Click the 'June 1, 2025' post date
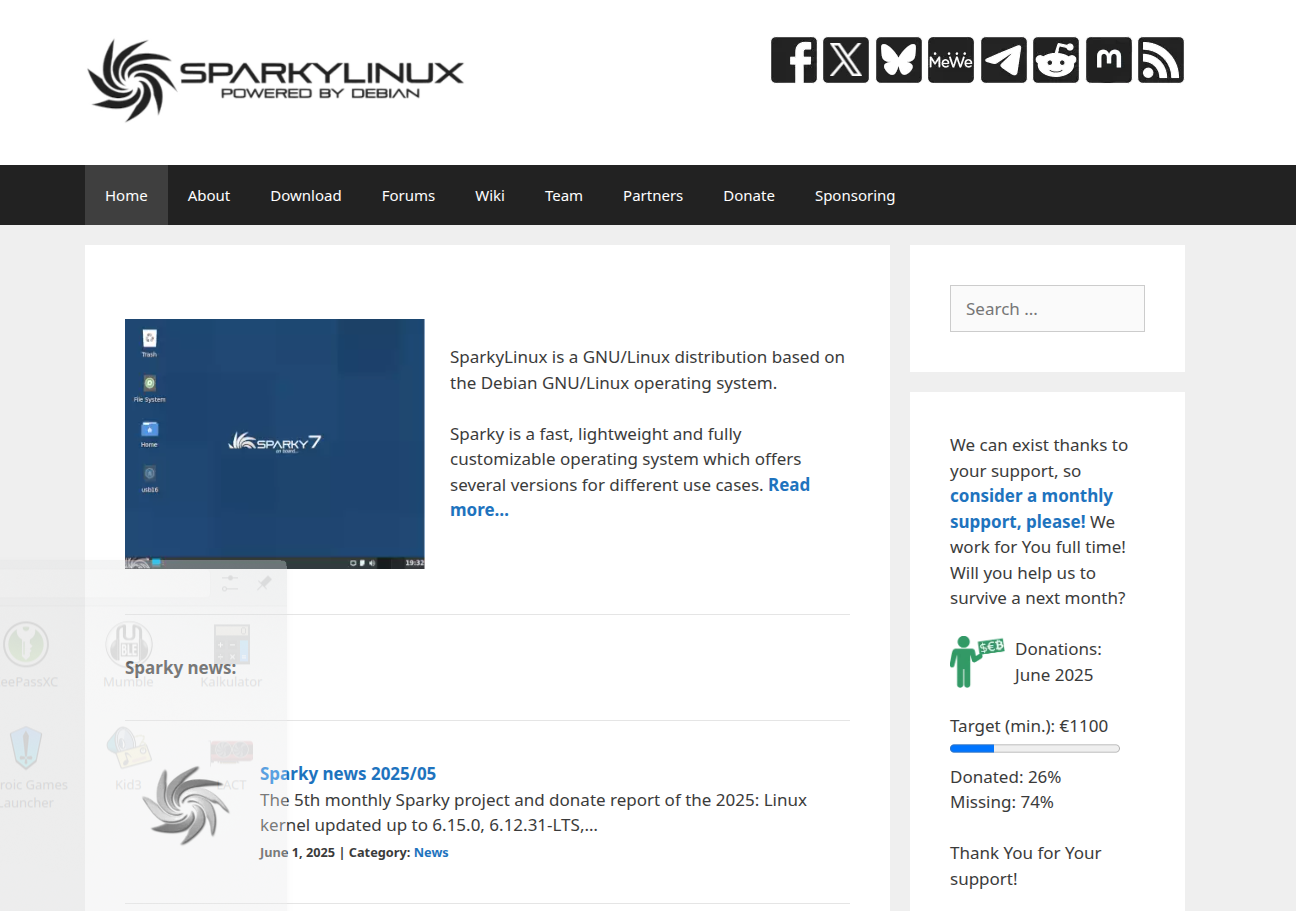Screen dimensions: 1296x911 [x=297, y=853]
